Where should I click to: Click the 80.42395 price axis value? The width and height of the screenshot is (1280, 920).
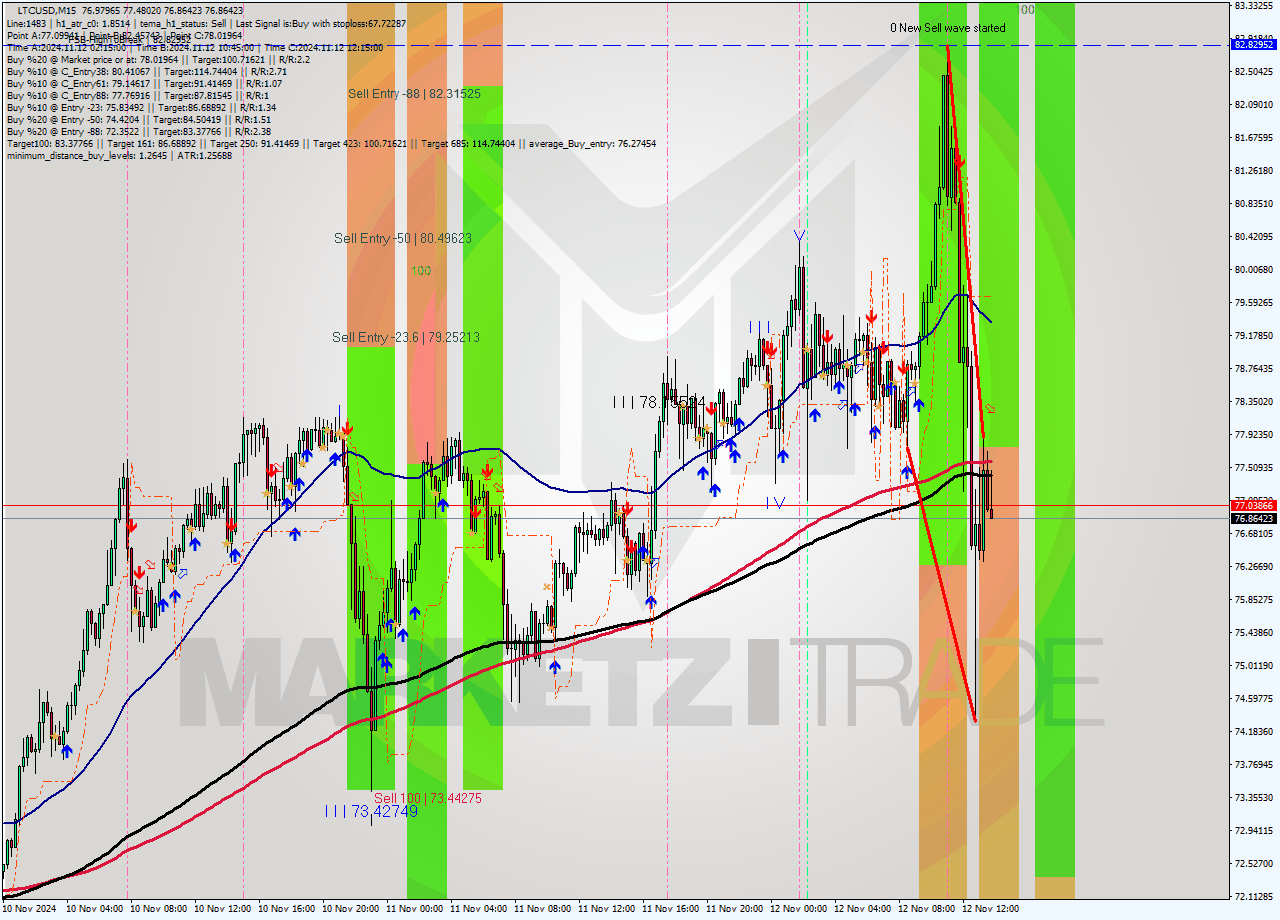click(1253, 236)
